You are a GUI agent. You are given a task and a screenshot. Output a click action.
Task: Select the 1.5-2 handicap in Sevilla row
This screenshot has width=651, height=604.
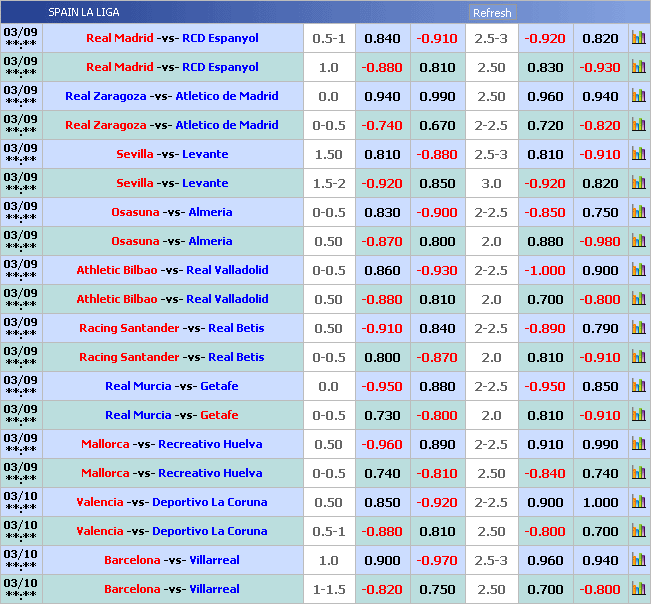pos(329,183)
